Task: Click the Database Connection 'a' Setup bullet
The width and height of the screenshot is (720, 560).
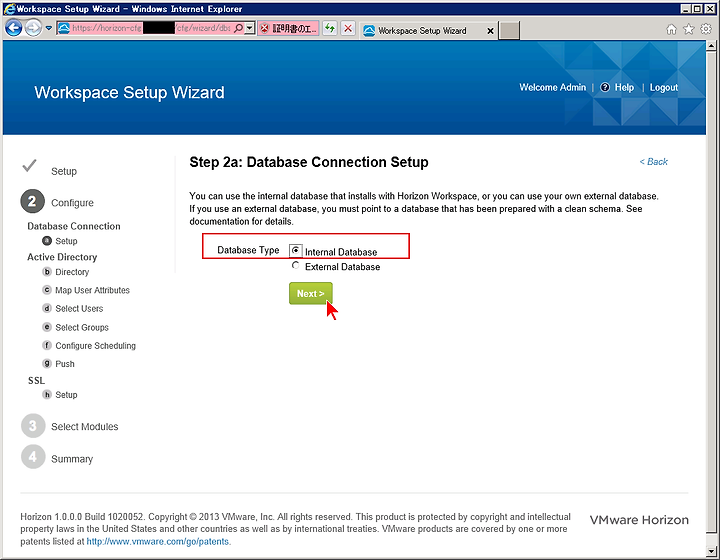Action: click(47, 241)
